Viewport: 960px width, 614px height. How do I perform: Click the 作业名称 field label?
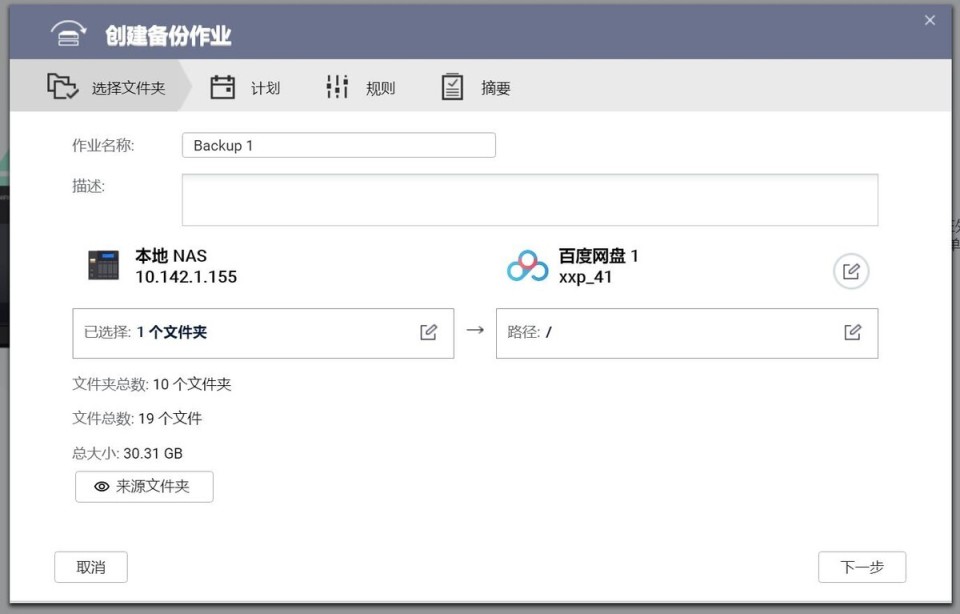tap(103, 145)
